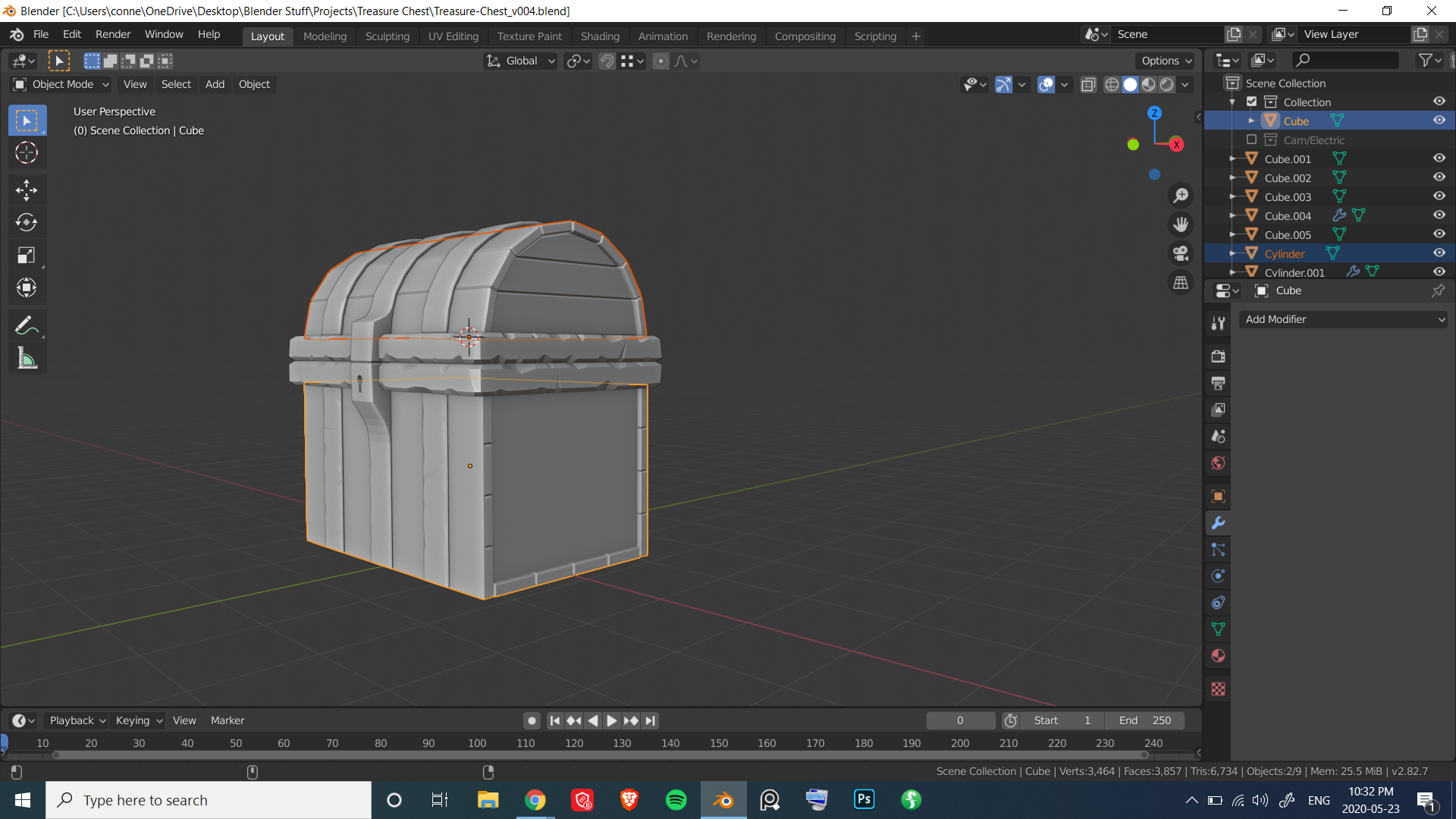Expand the Cube.004 tree item
The height and width of the screenshot is (819, 1456).
coord(1233,215)
